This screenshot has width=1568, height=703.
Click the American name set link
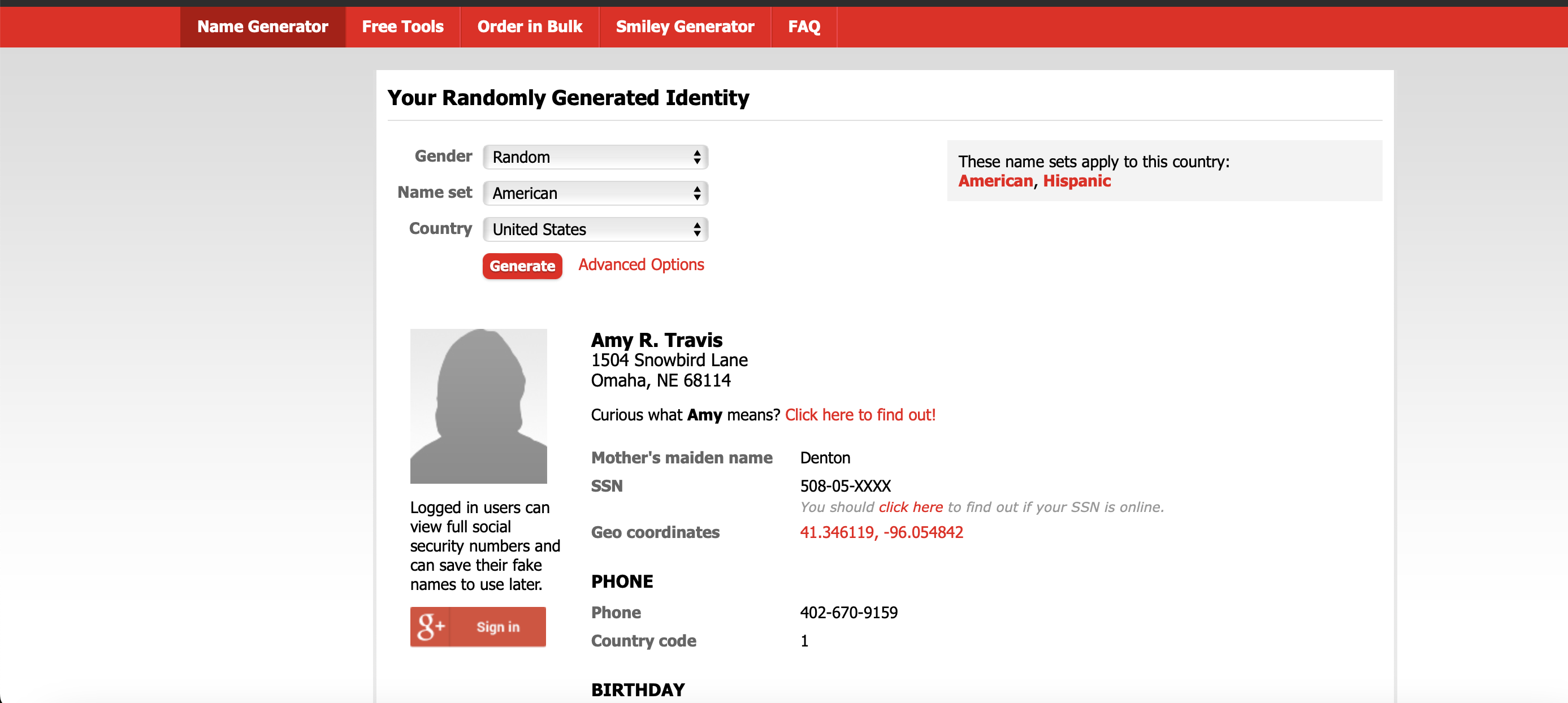[995, 181]
